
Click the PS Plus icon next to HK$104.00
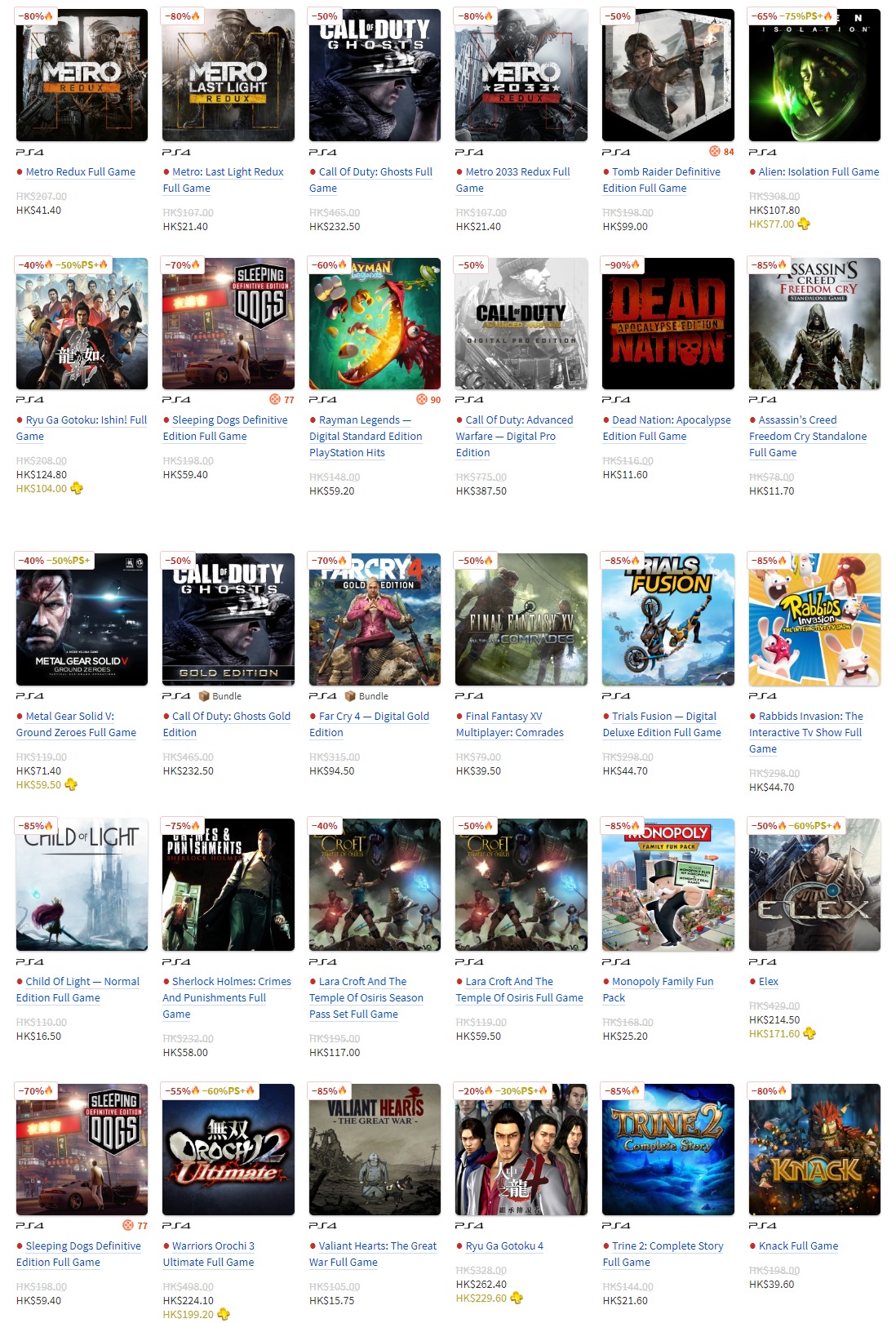[x=77, y=489]
